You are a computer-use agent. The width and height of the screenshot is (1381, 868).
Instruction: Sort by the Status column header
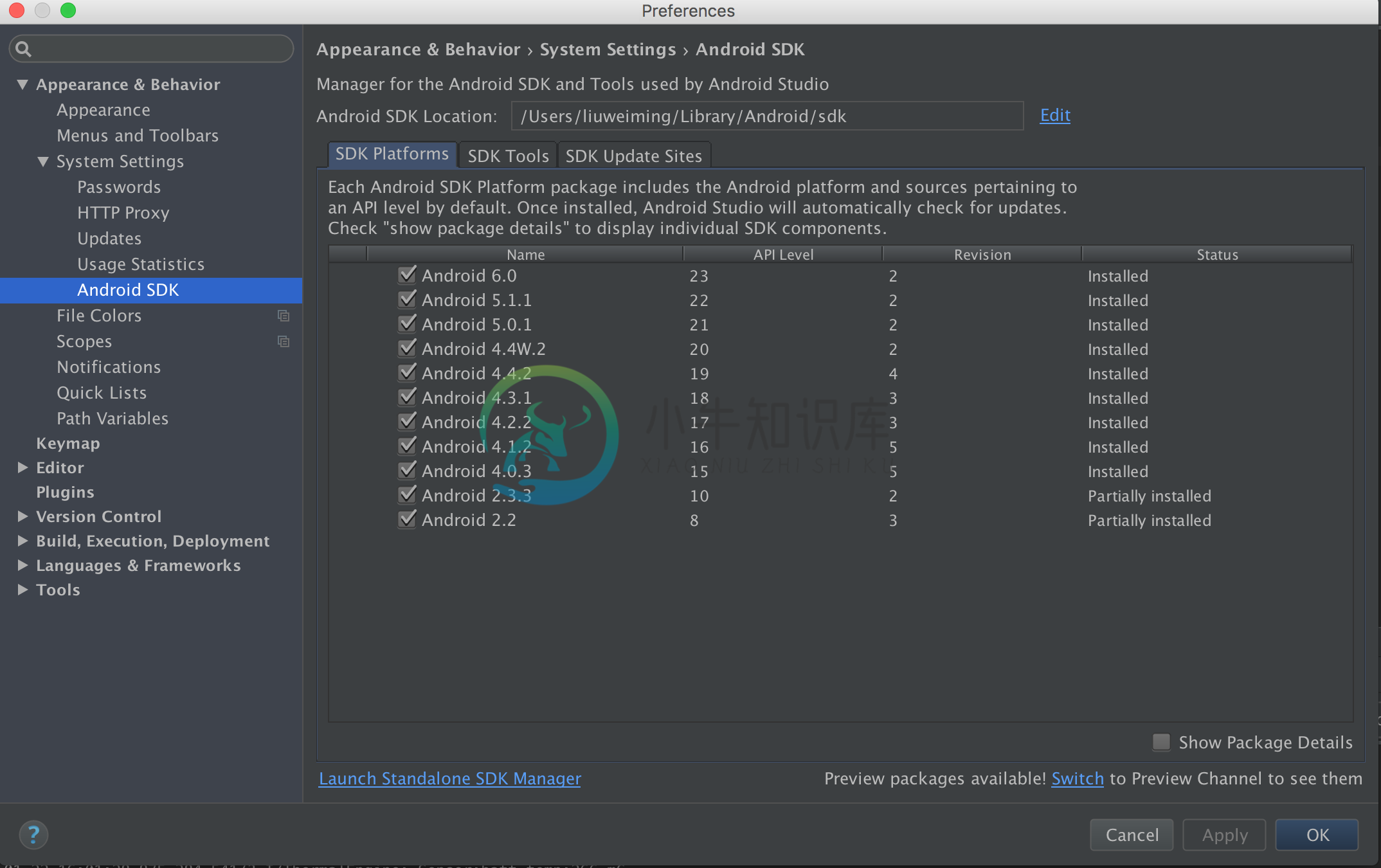click(1217, 255)
